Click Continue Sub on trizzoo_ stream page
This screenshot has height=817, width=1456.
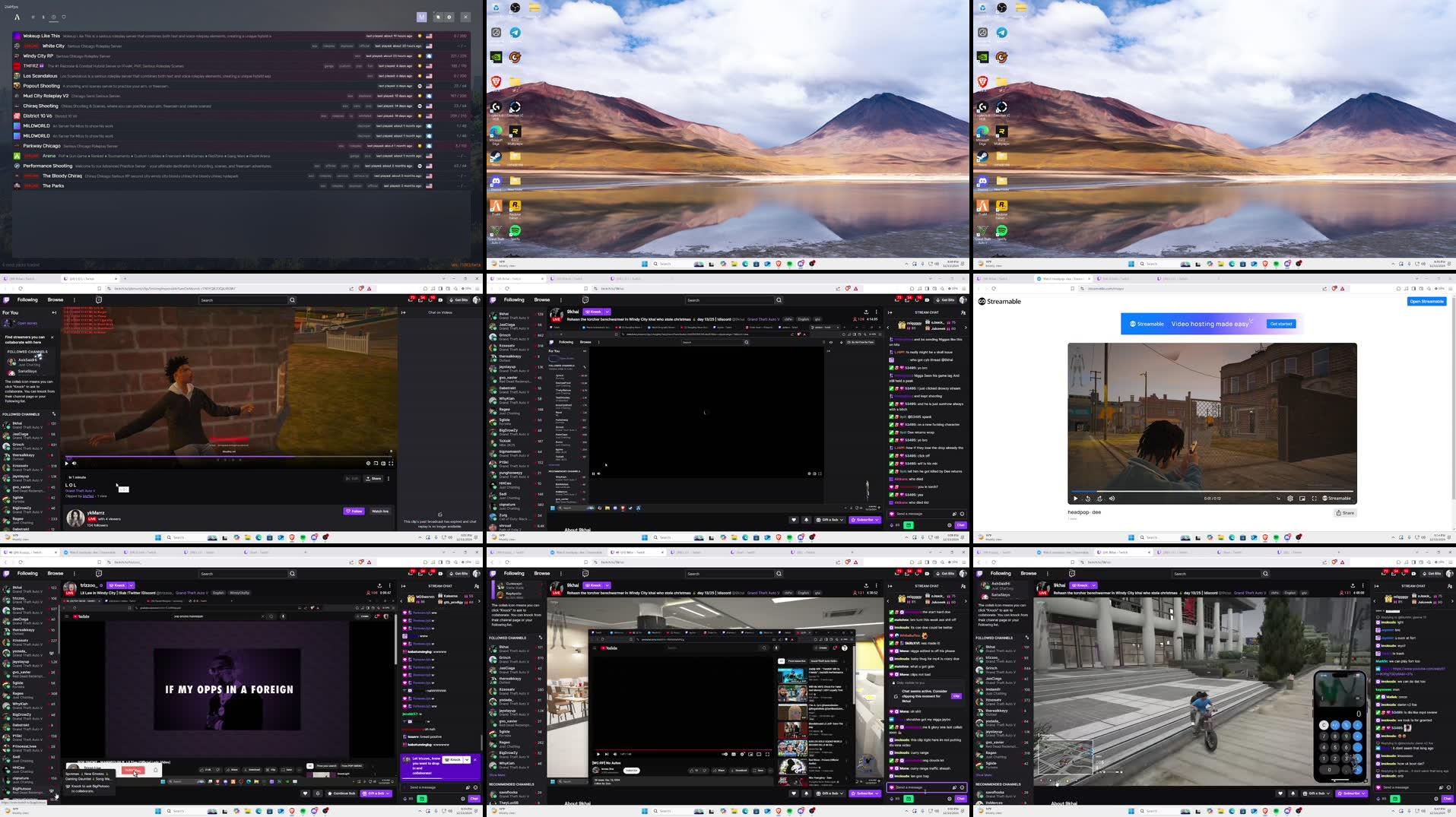coord(341,793)
